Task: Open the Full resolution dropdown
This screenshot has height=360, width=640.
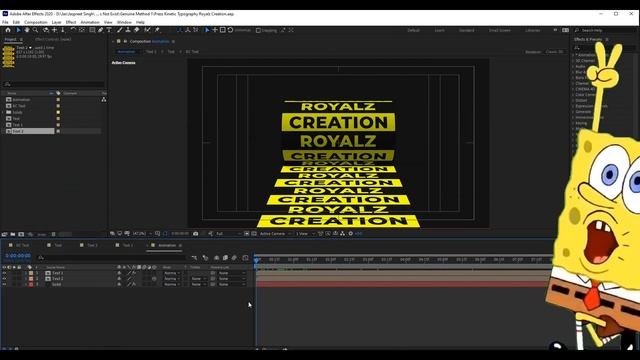Action: pyautogui.click(x=228, y=233)
